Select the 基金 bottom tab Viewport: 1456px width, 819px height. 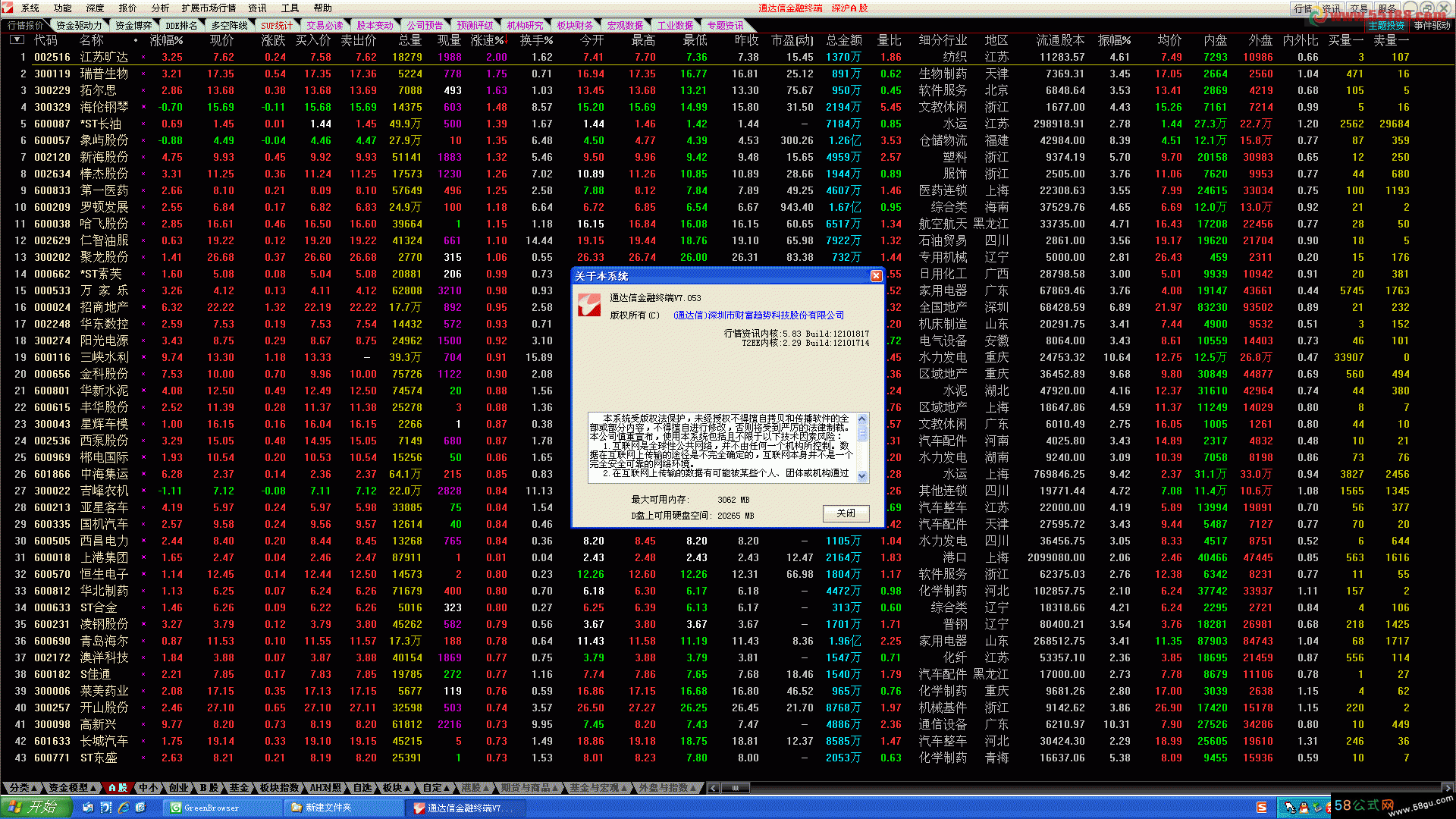coord(239,788)
